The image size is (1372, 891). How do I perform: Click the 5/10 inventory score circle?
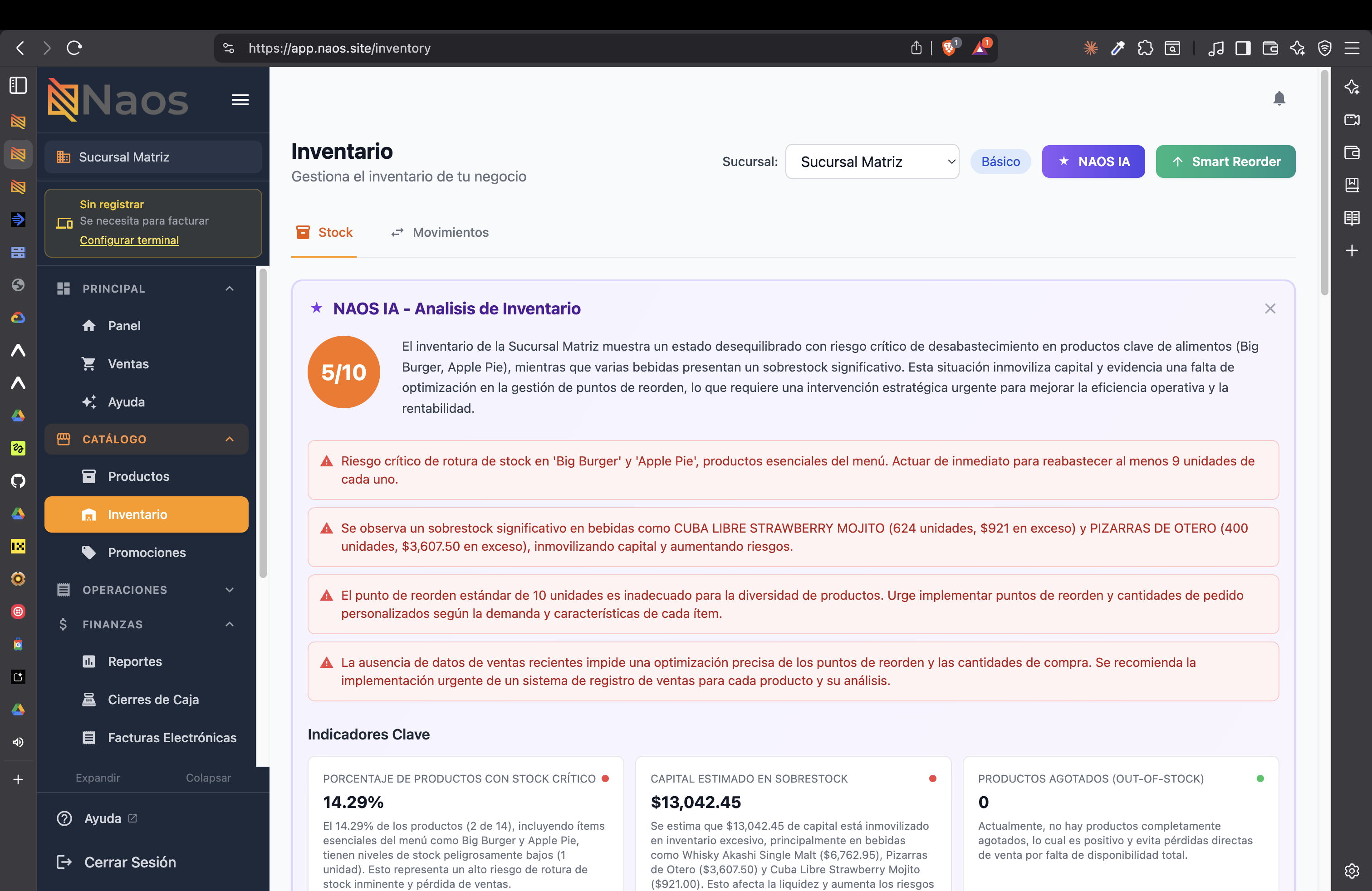(343, 372)
